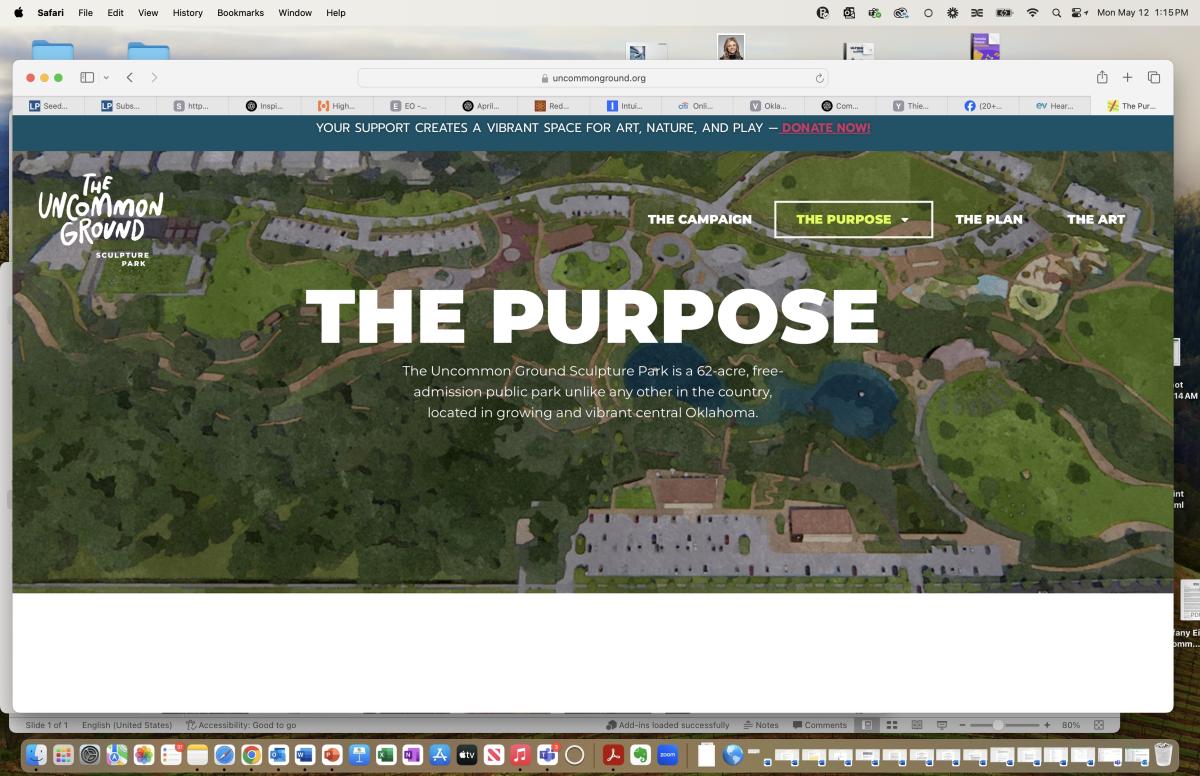Open the Safari sidebar toggle button
The height and width of the screenshot is (776, 1200).
coord(87,78)
